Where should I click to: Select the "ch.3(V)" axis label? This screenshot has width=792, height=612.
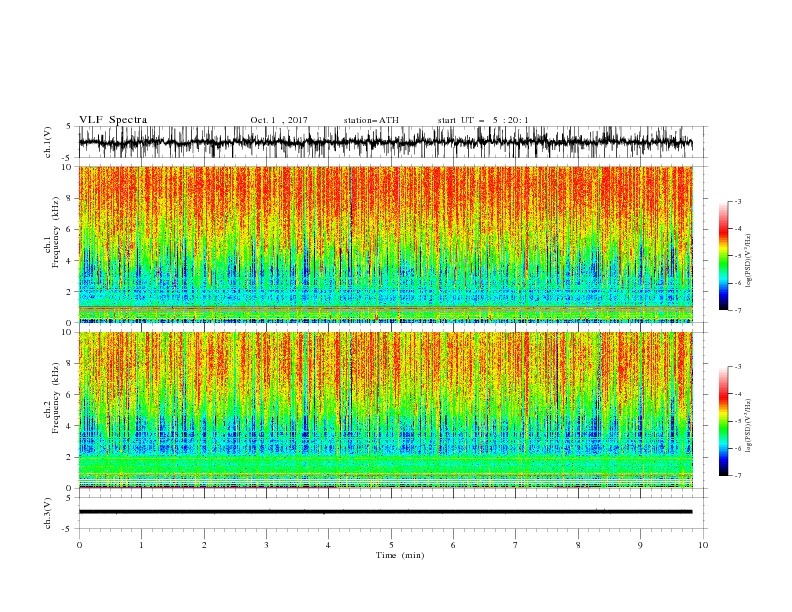[48, 513]
